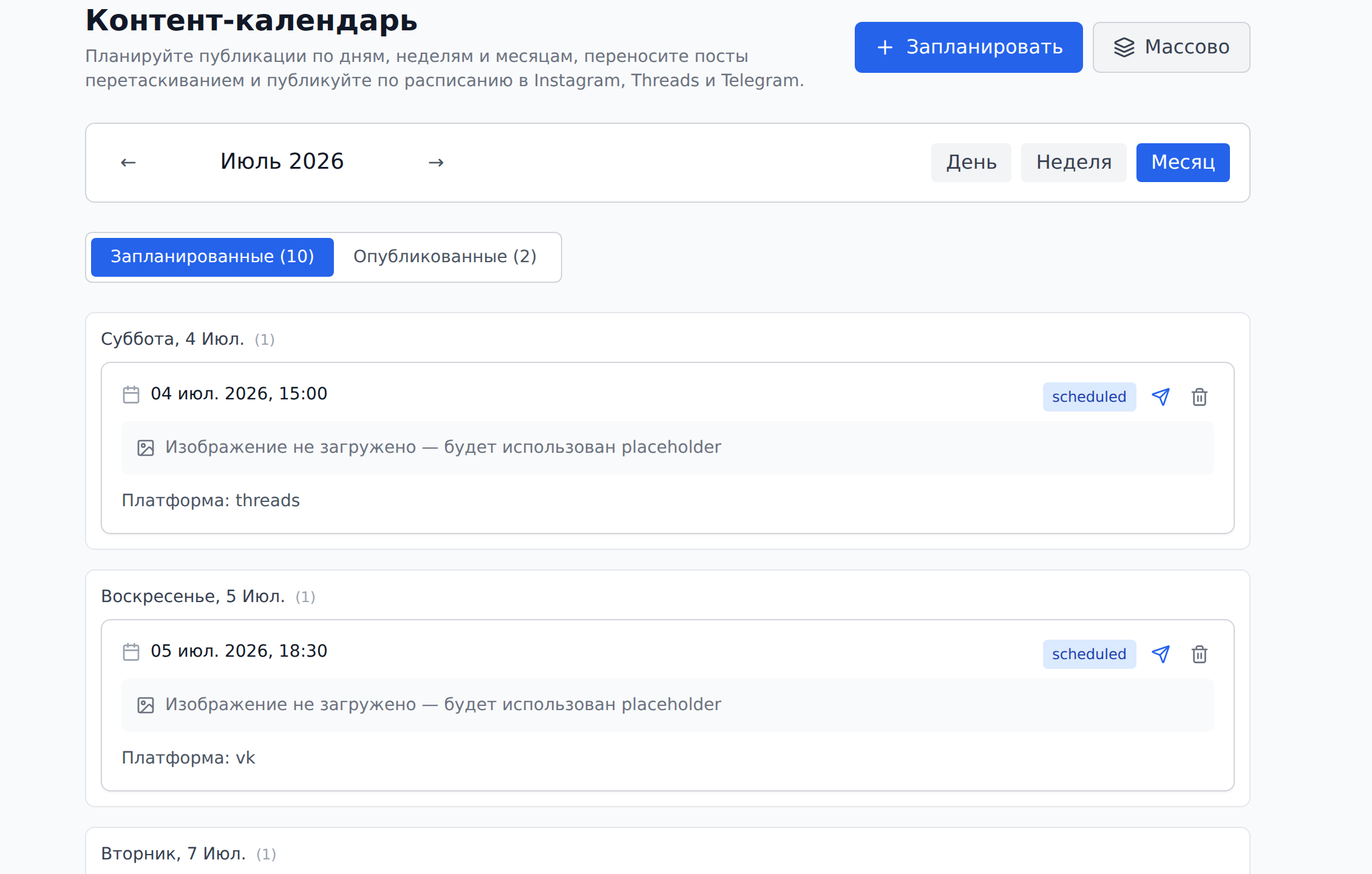Publish the 05 июл. vk post now

pos(1161,654)
